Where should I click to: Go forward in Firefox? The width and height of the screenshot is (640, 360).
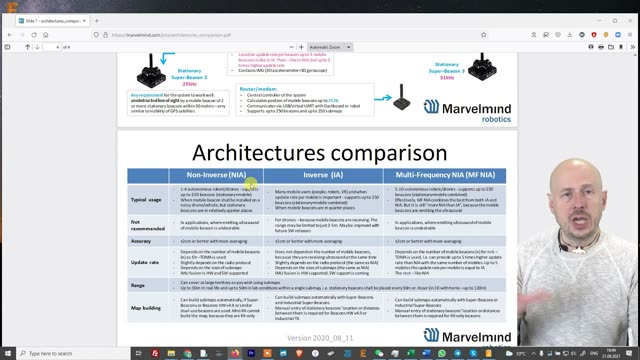(22, 35)
